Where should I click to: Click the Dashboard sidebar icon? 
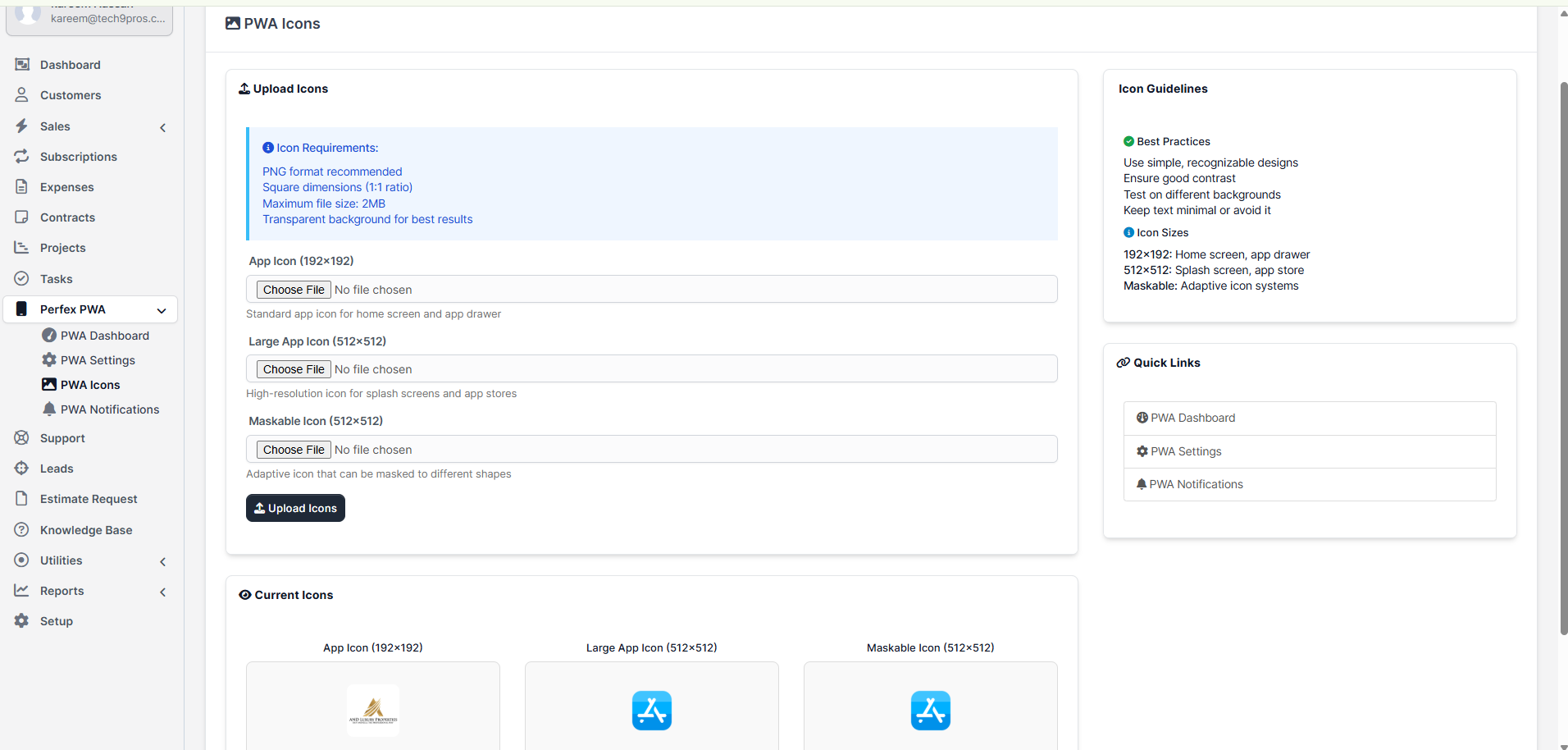pos(22,64)
